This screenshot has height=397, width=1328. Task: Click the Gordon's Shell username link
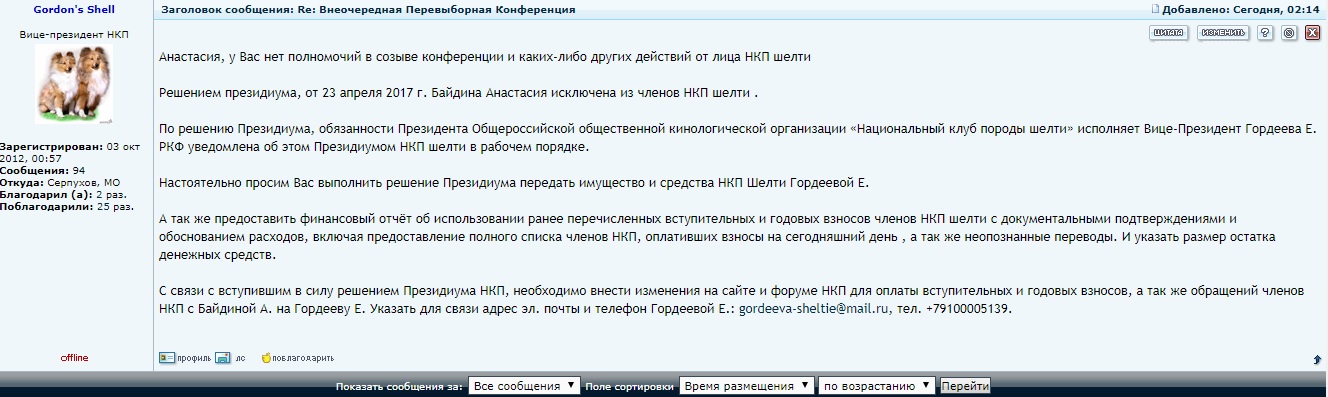(75, 9)
